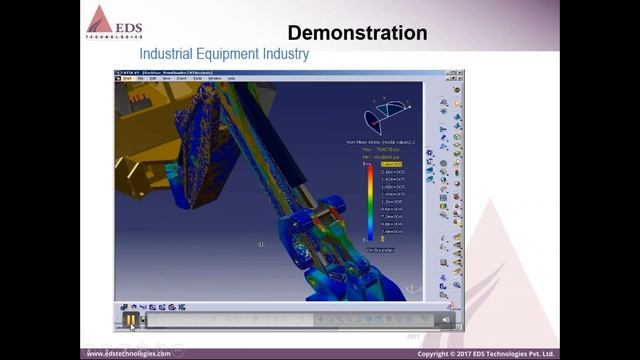Open the Insert menu in CATIA
640x360 pixels.
(182, 78)
